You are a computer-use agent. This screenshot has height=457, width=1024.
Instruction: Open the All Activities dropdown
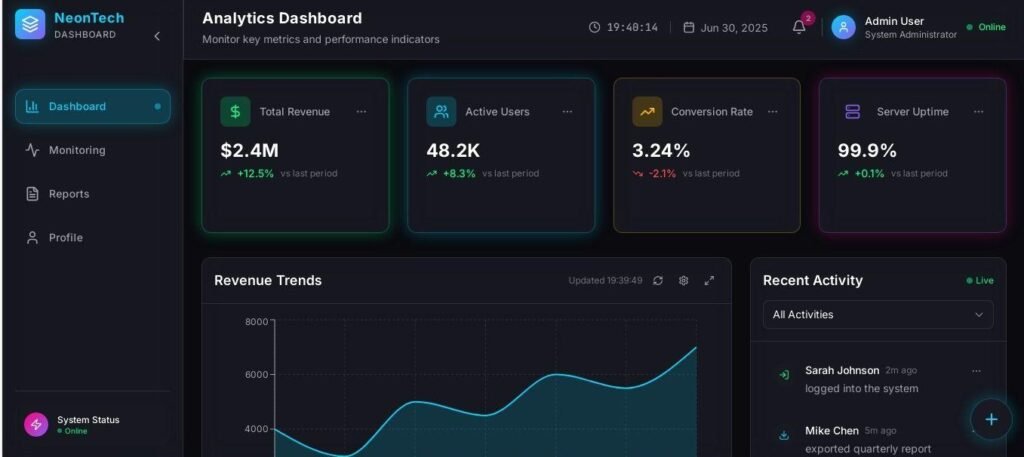[x=878, y=315]
